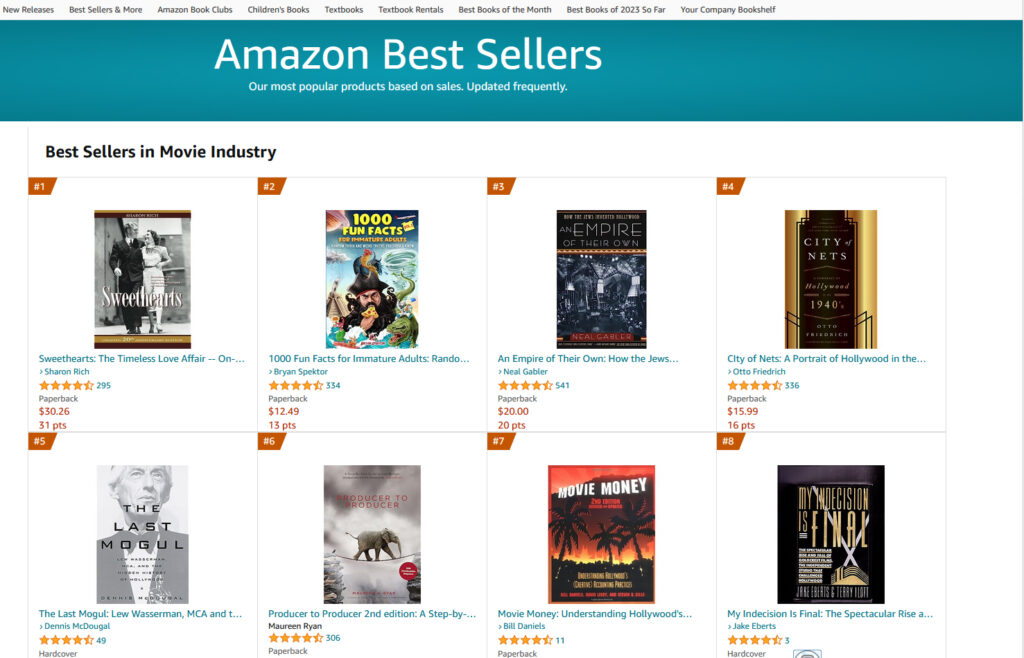This screenshot has width=1024, height=658.
Task: Click the #4 rank badge
Action: click(729, 186)
